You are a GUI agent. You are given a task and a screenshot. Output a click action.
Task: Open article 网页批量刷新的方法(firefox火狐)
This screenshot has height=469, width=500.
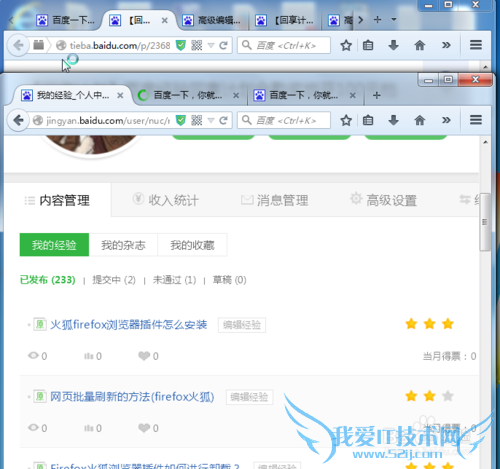point(132,397)
